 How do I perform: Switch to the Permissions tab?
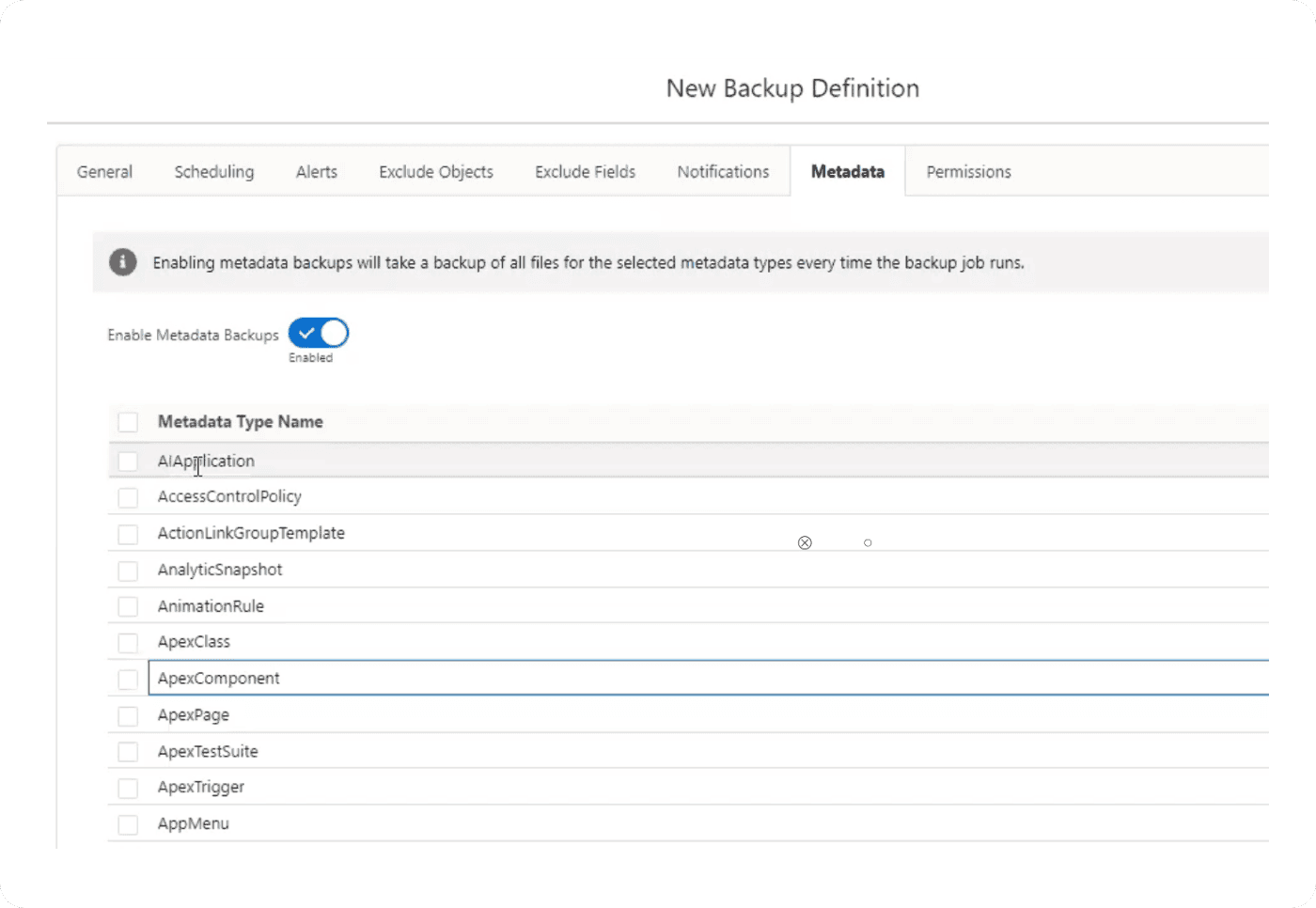pyautogui.click(x=968, y=172)
